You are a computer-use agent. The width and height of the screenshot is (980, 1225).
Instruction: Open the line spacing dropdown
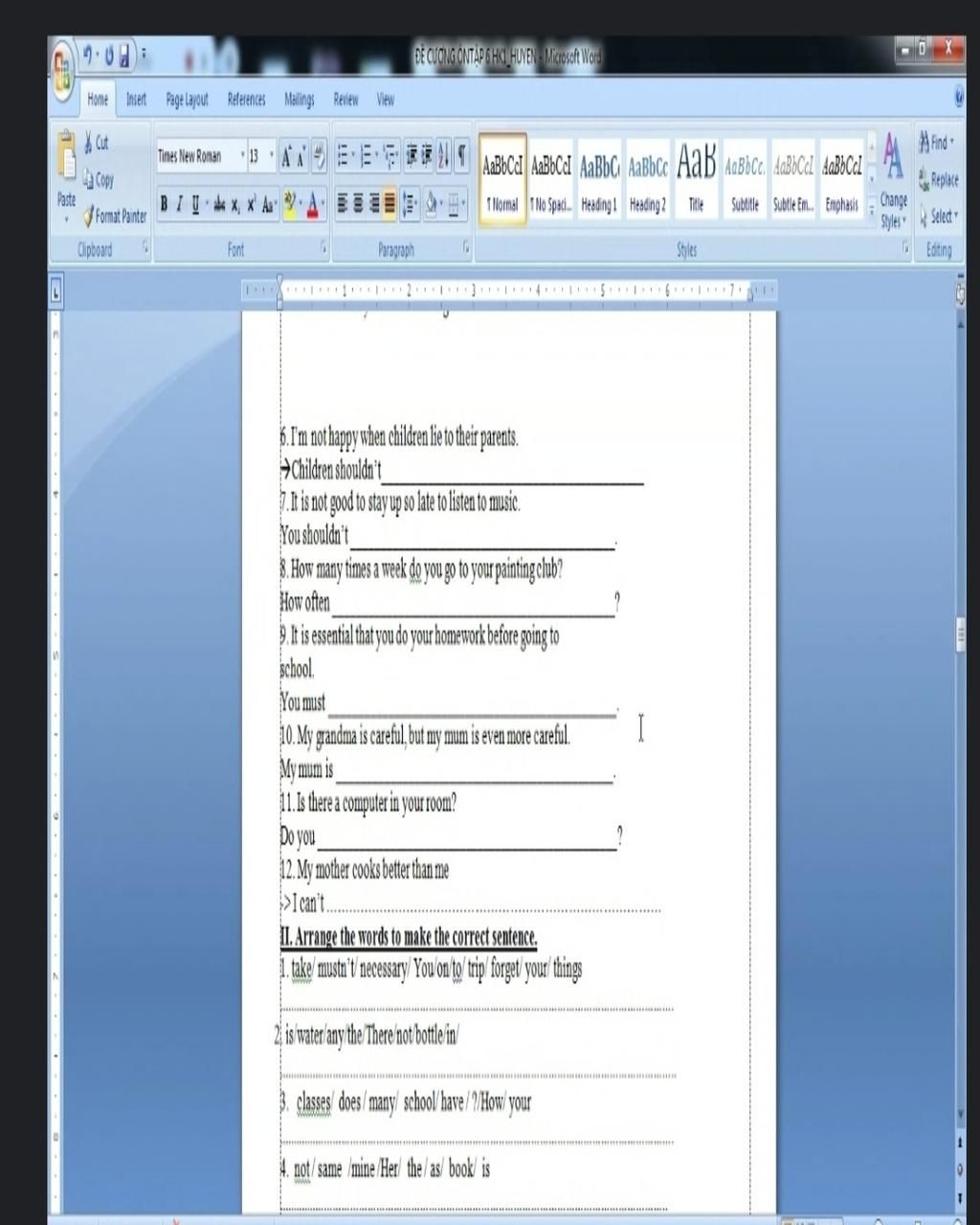point(410,203)
